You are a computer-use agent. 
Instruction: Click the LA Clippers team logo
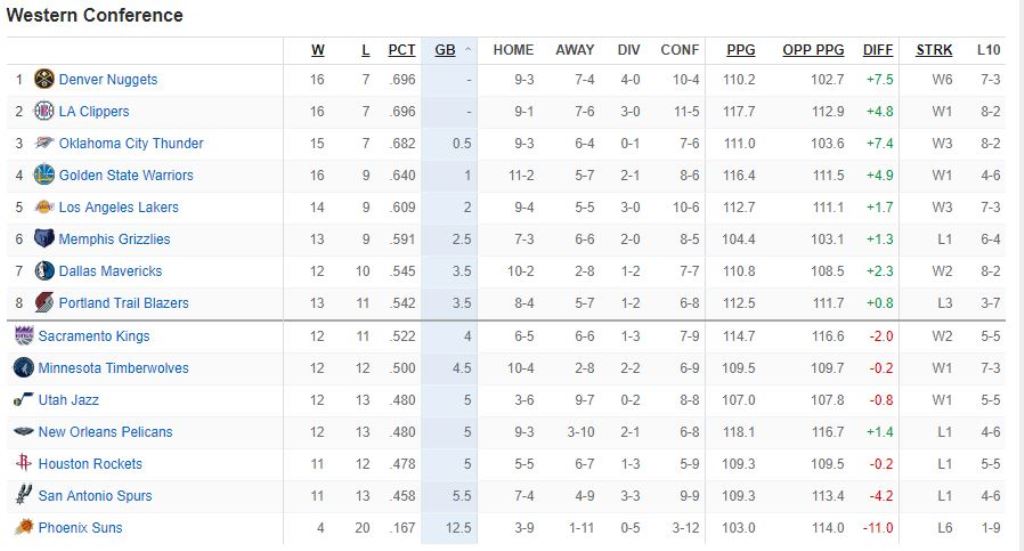click(x=44, y=111)
